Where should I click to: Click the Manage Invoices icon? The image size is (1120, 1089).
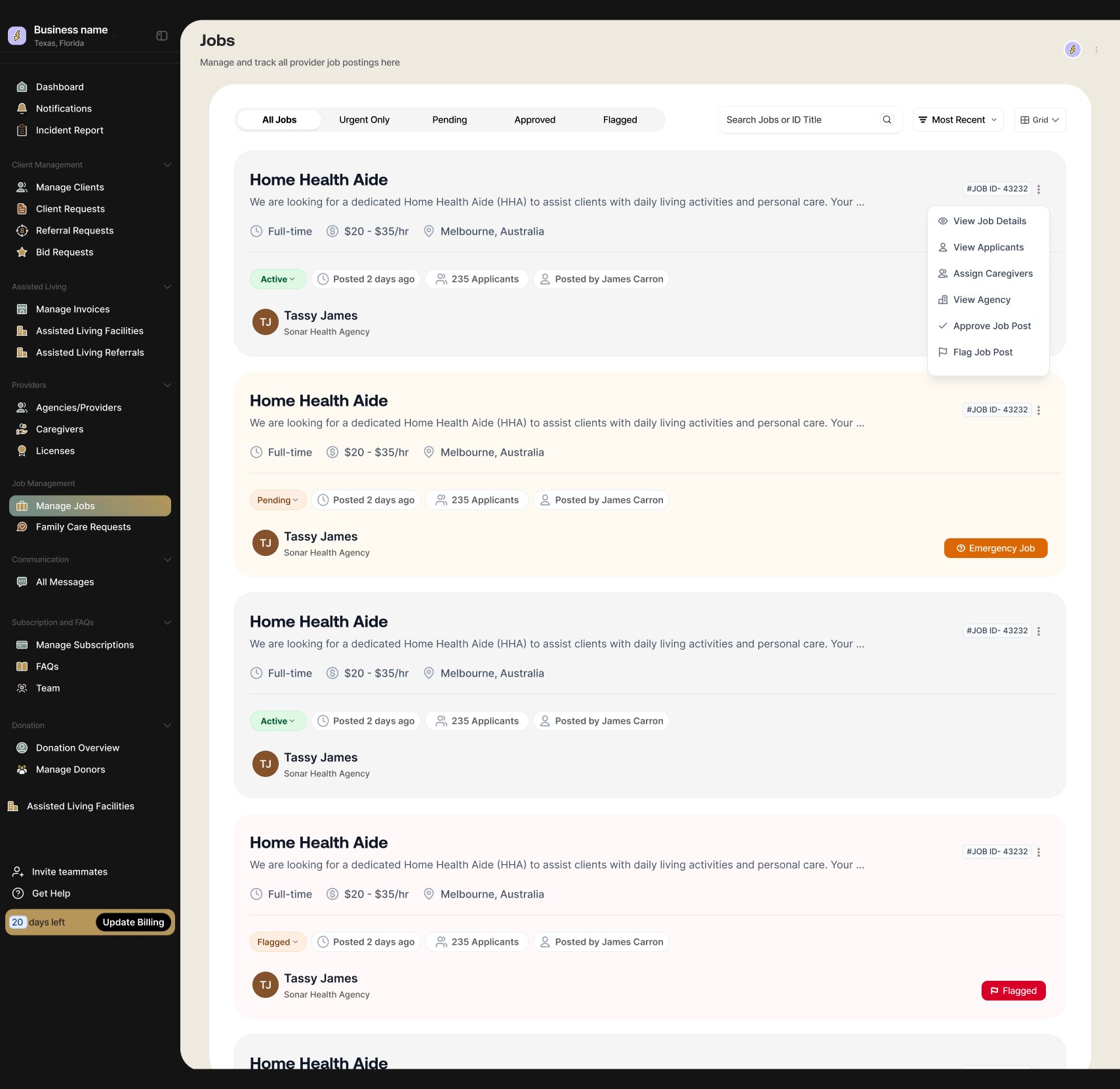22,309
